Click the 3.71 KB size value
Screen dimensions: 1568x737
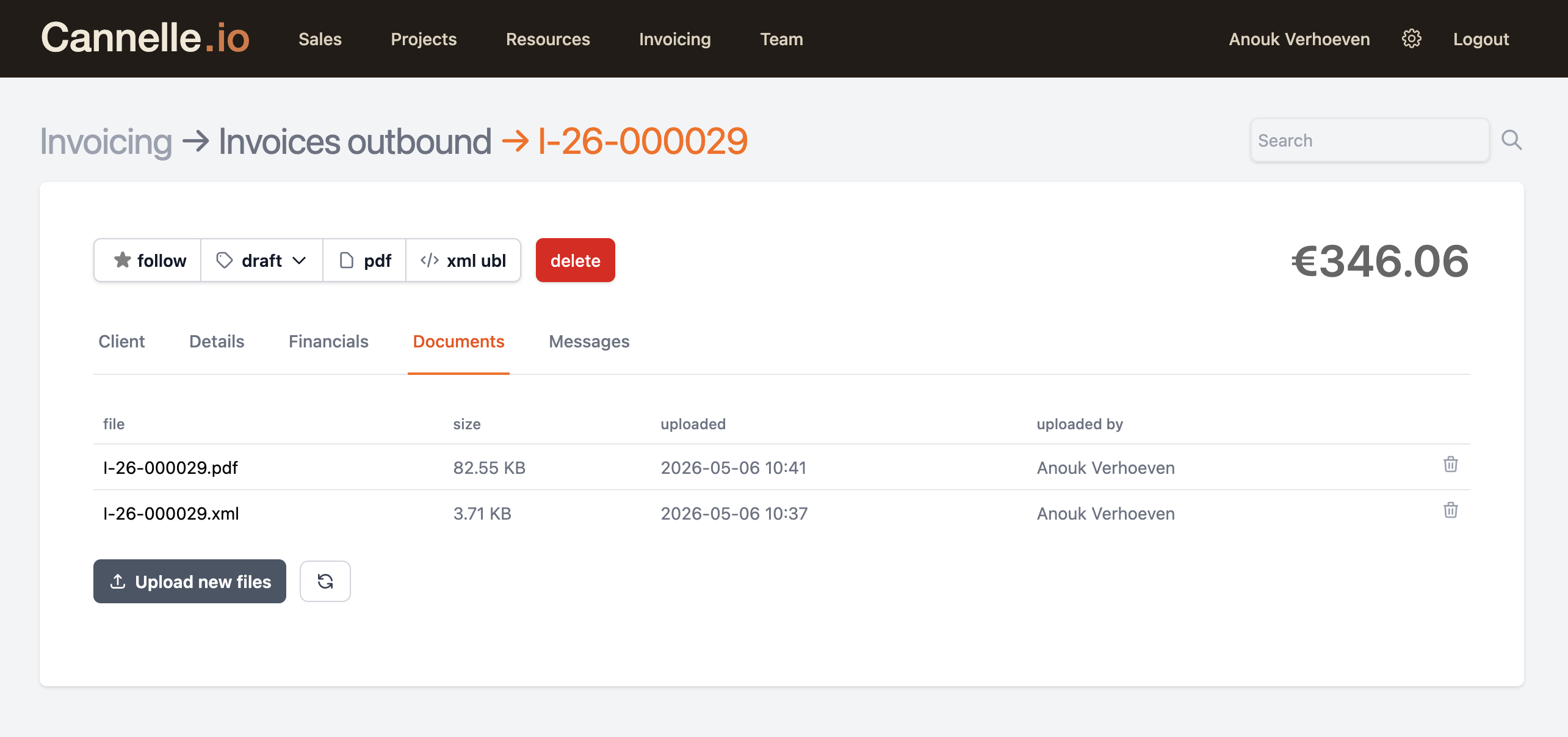(482, 514)
